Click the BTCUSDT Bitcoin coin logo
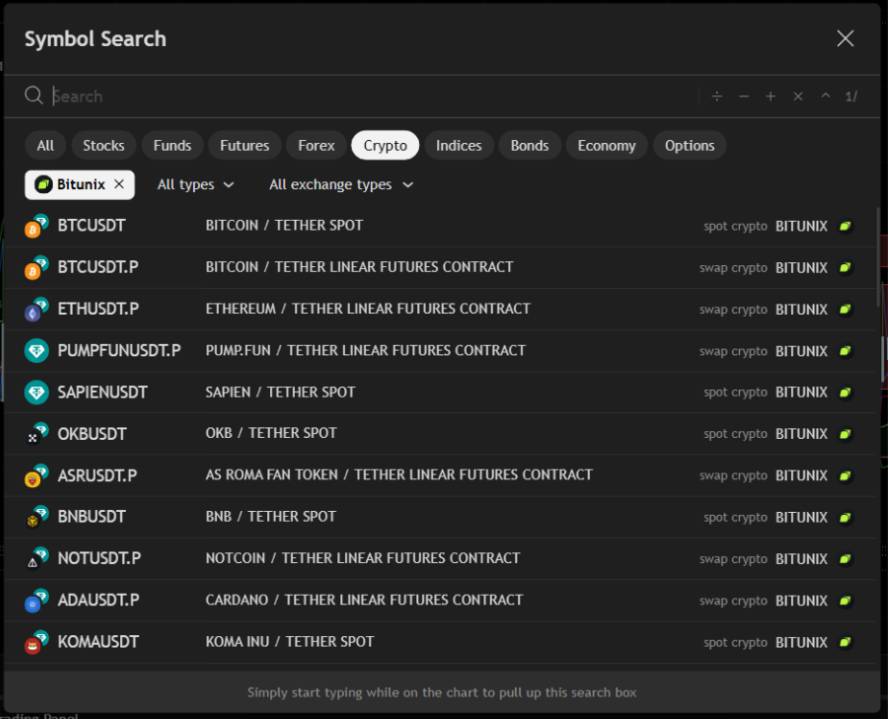 [x=36, y=226]
